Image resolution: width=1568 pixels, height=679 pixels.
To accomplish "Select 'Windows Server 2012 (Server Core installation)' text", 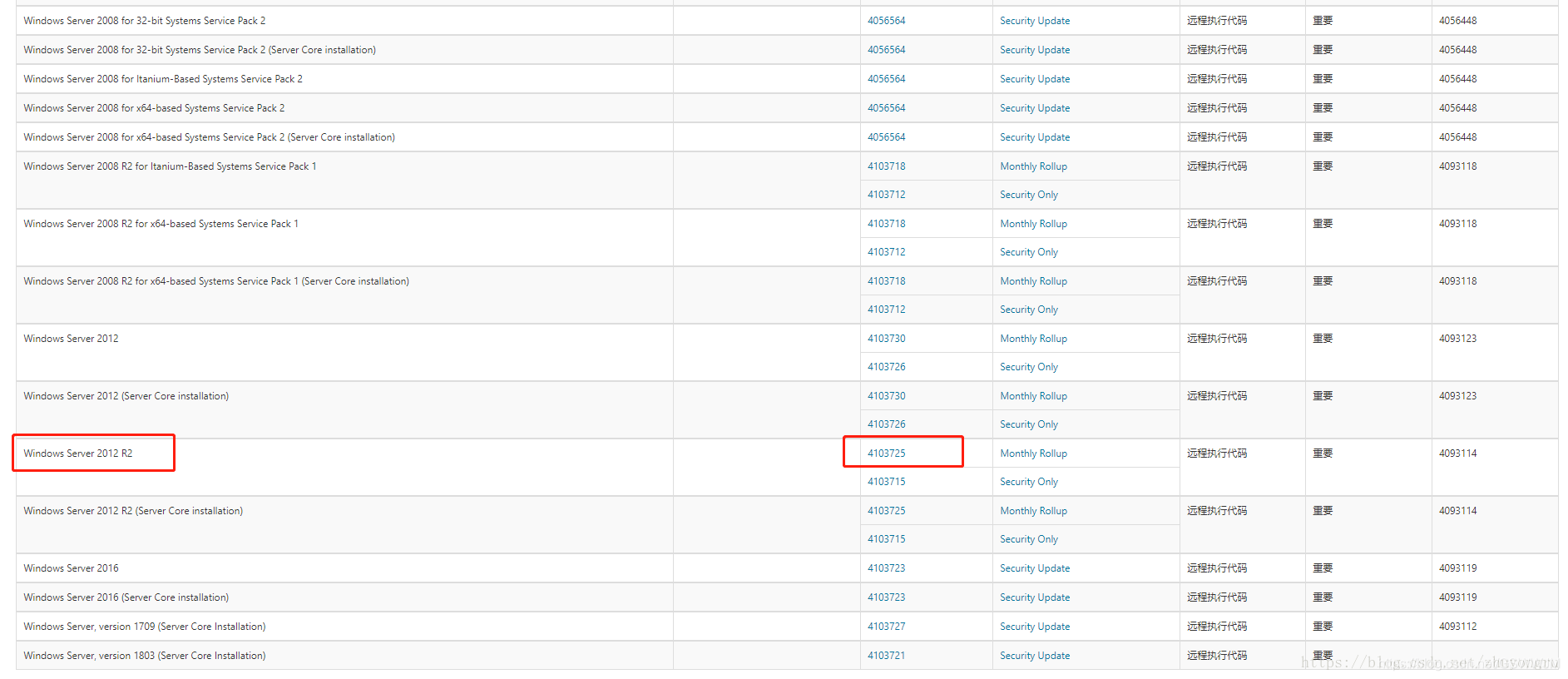I will 126,396.
